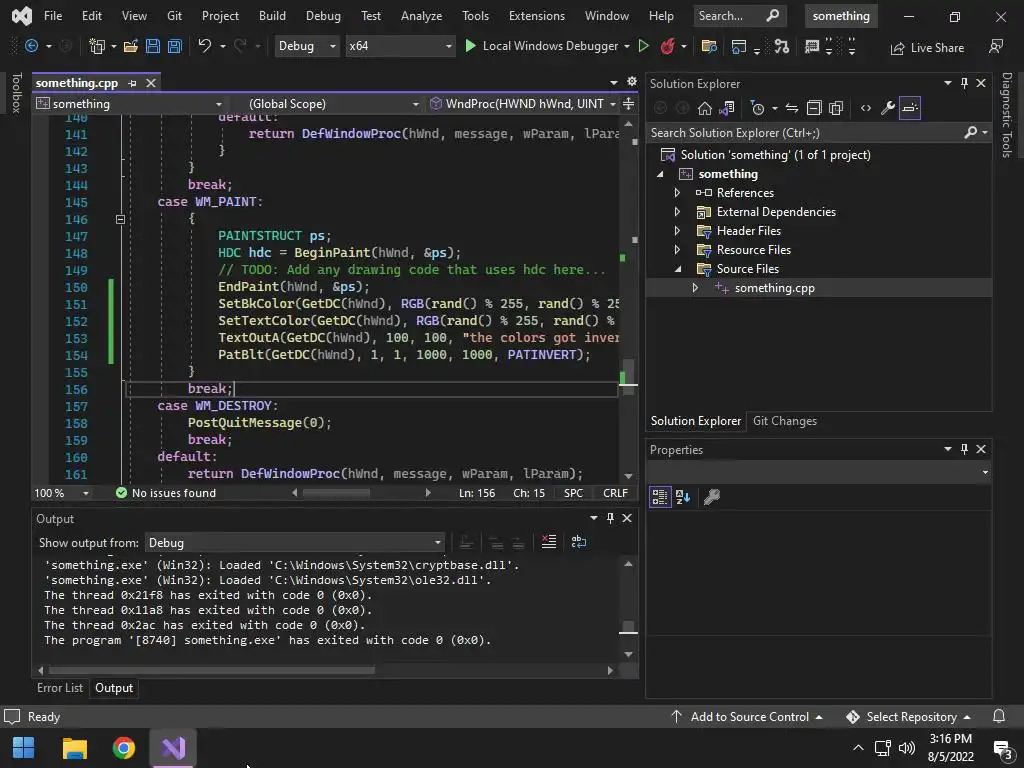Open the 100 % zoom level dropdown

click(x=62, y=493)
